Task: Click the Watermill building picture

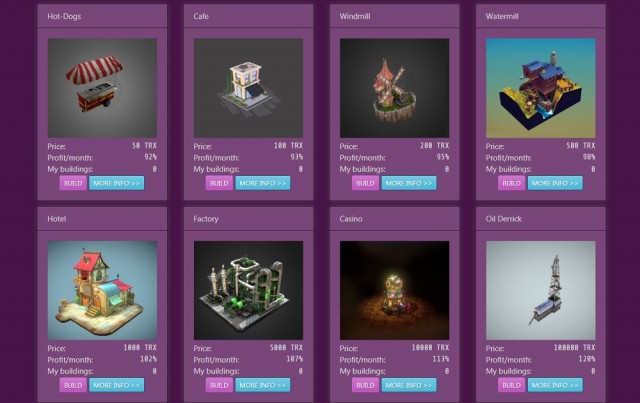Action: coord(540,88)
